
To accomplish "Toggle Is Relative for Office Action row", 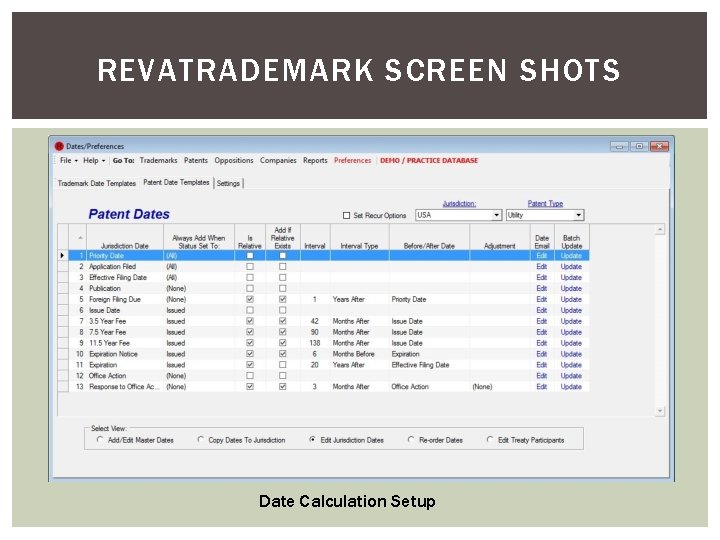I will [250, 376].
